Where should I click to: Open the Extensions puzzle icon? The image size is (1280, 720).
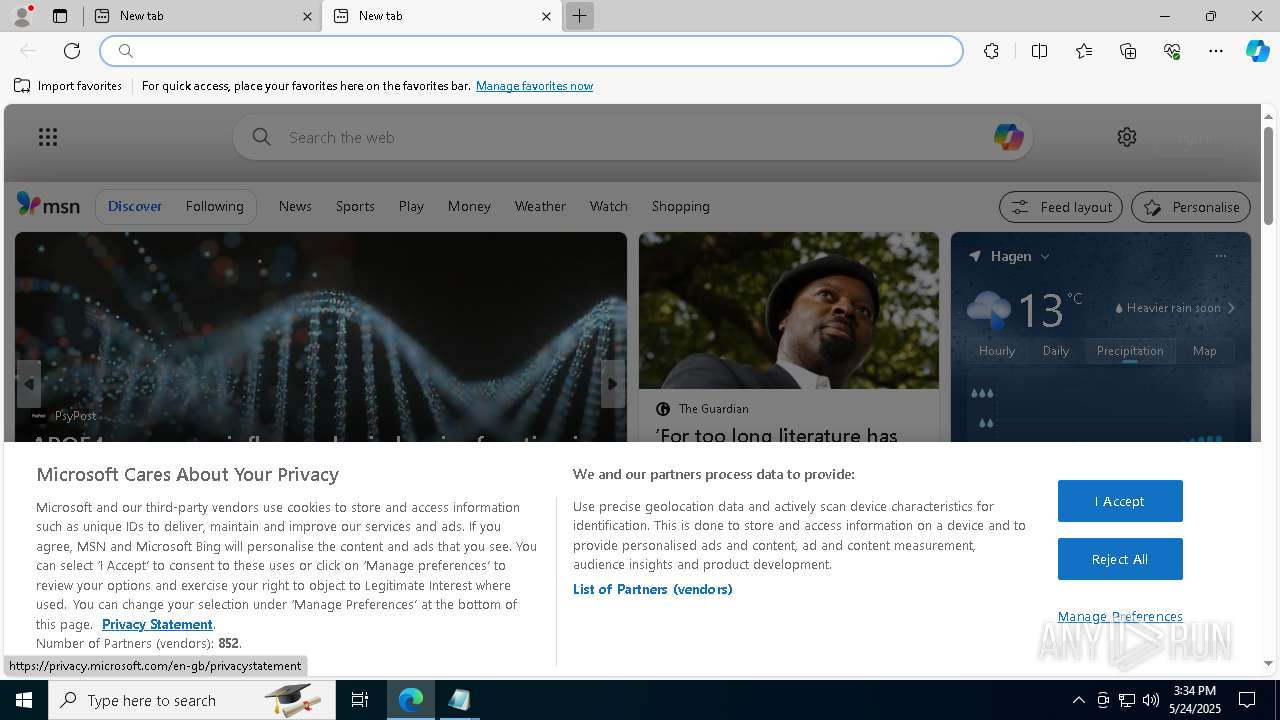coord(991,51)
